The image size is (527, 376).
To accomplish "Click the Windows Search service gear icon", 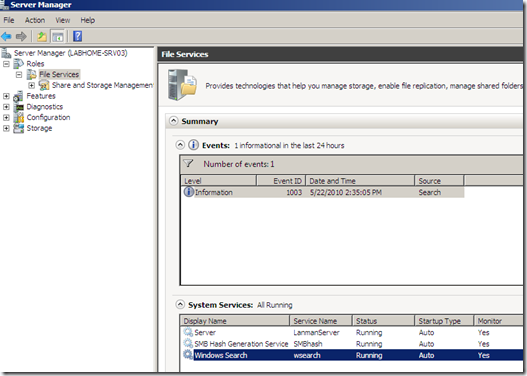I will (188, 354).
